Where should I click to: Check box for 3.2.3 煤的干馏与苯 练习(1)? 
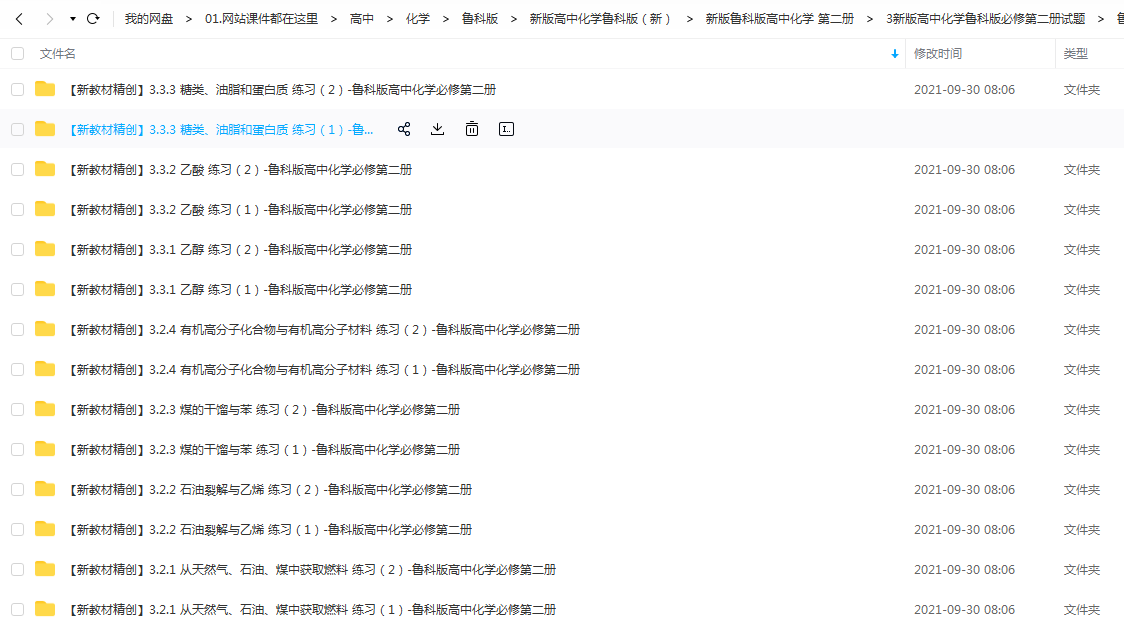pyautogui.click(x=18, y=450)
